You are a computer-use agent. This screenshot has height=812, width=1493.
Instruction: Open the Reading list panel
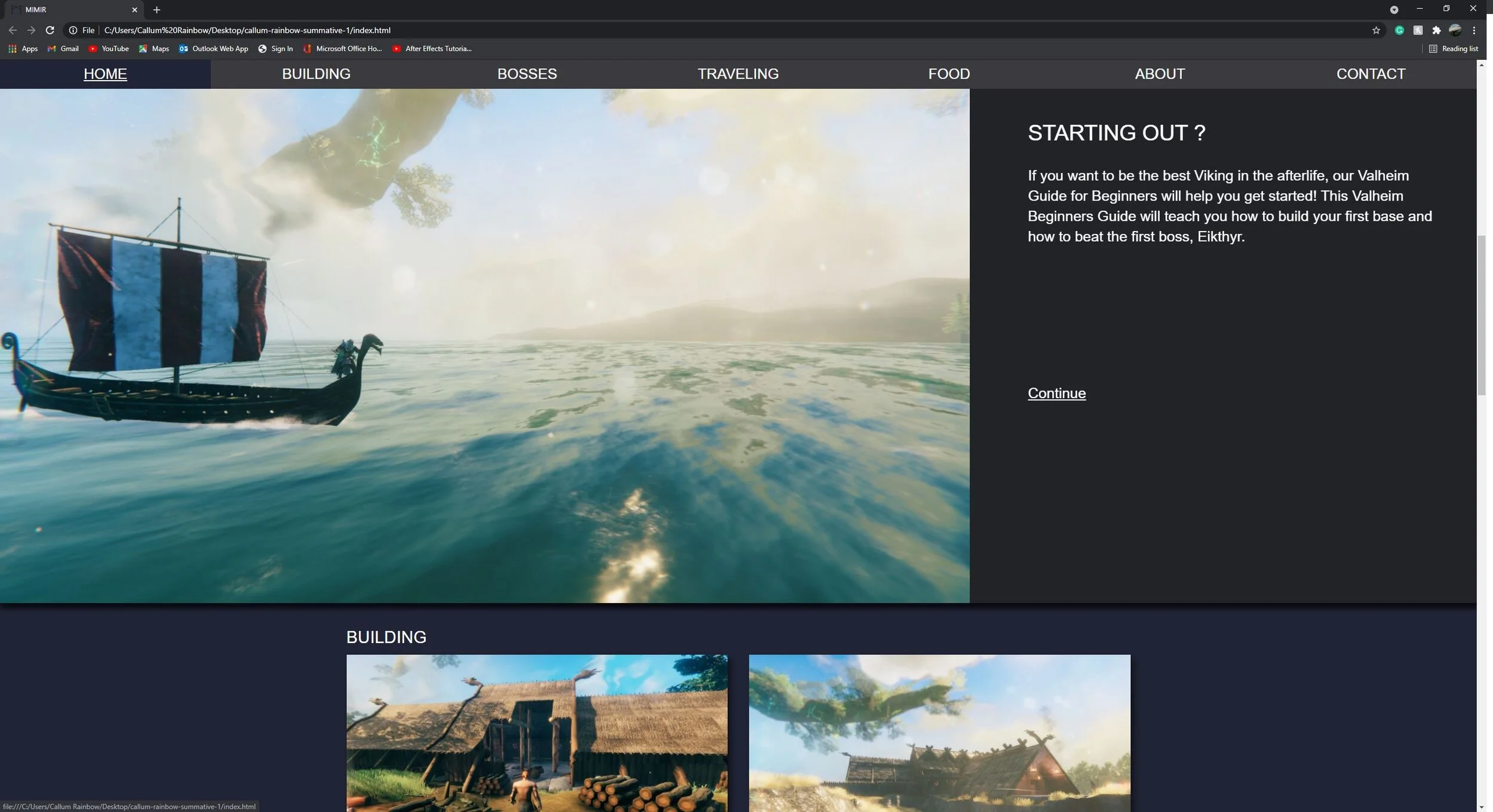coord(1454,49)
